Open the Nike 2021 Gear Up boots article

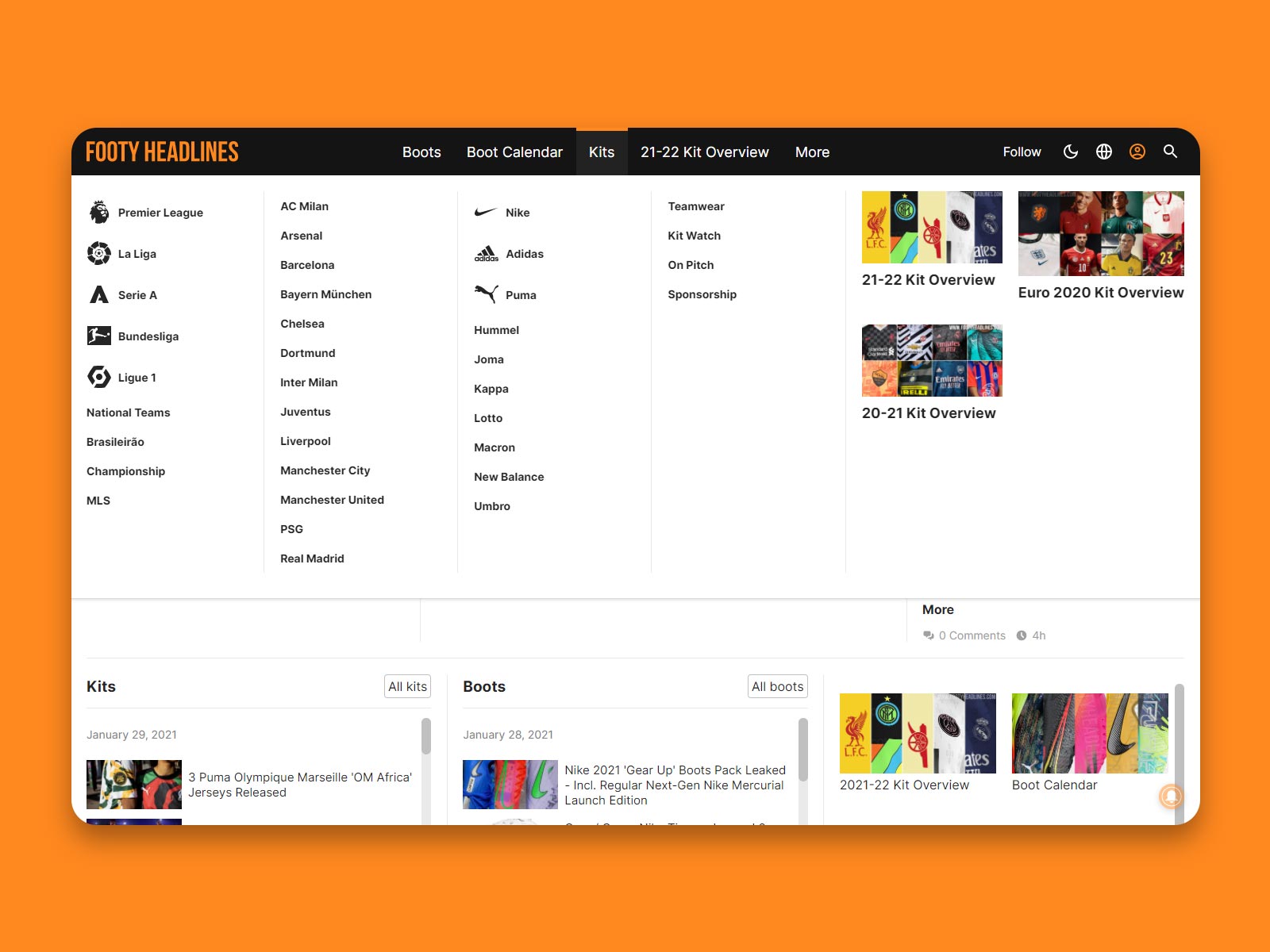coord(675,785)
